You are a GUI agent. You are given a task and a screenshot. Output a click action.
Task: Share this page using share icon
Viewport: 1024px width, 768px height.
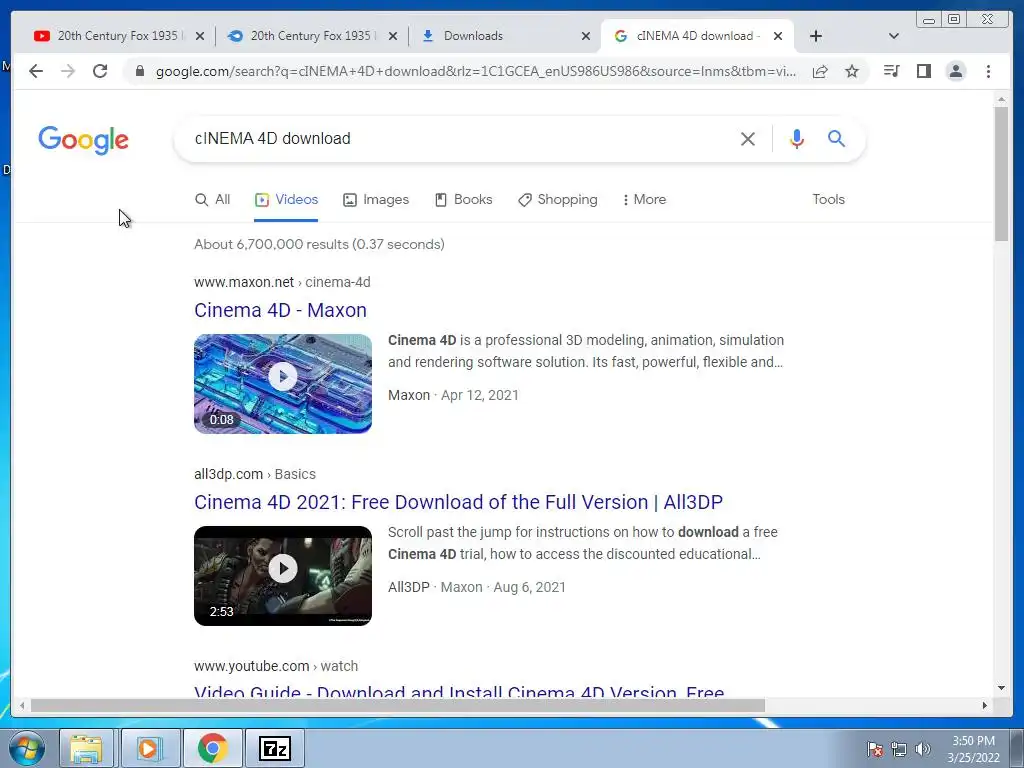click(x=820, y=71)
